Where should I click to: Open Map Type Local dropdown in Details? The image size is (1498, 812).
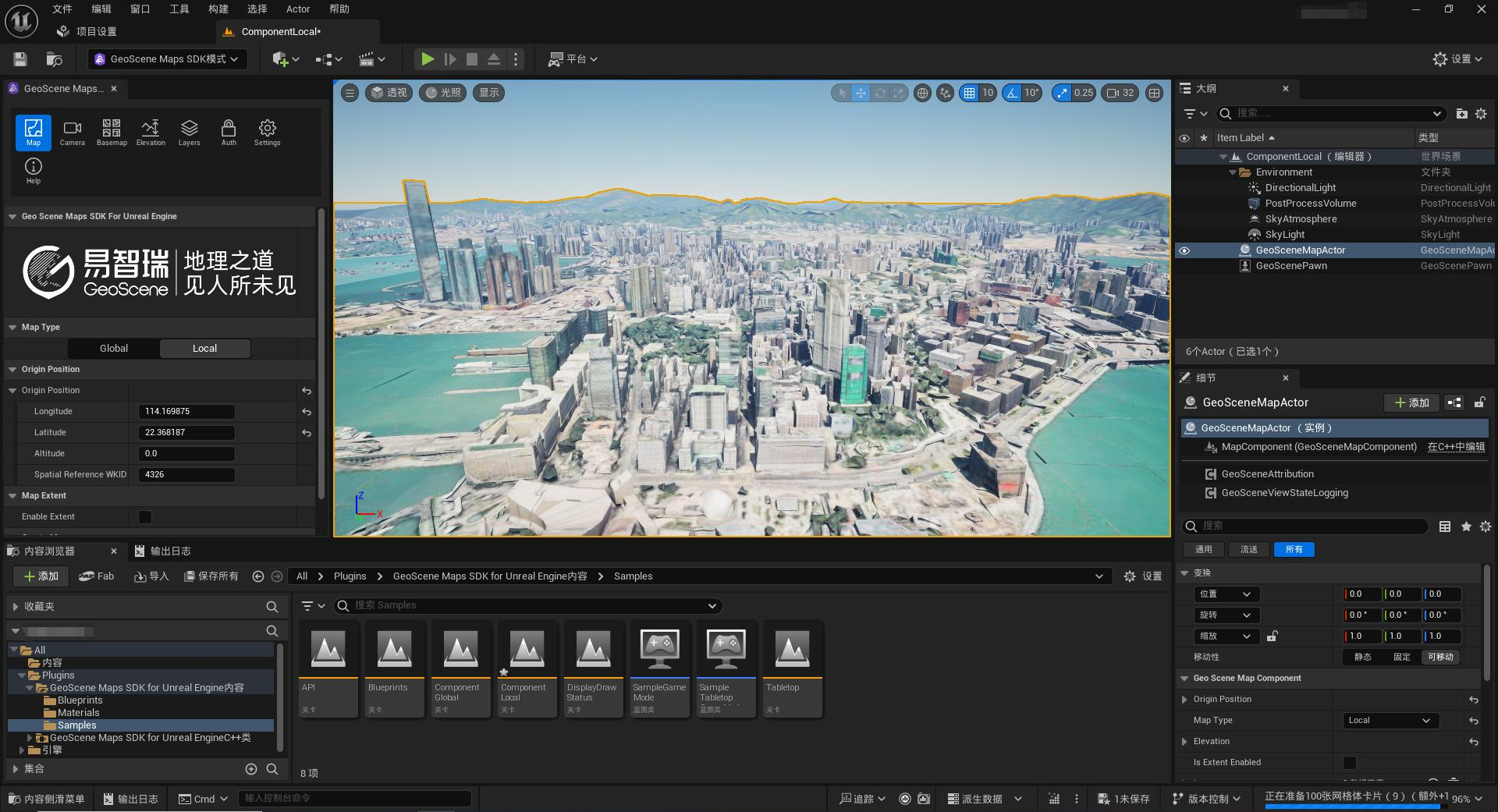click(1390, 721)
